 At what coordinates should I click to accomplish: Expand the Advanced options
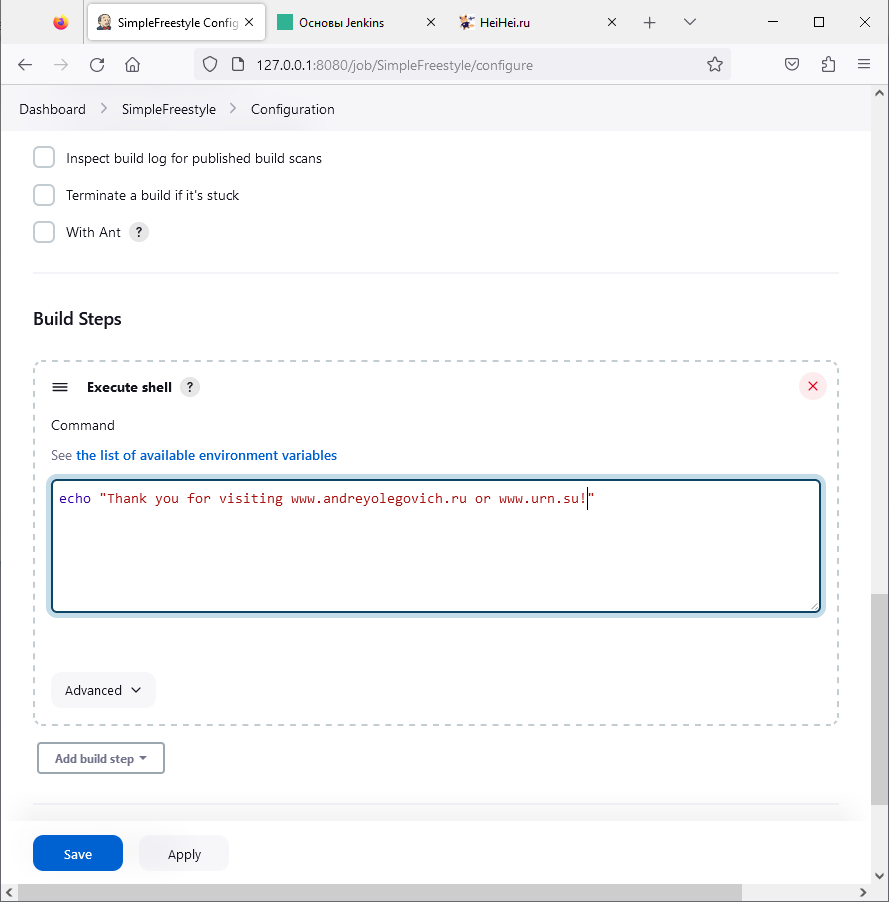coord(103,690)
